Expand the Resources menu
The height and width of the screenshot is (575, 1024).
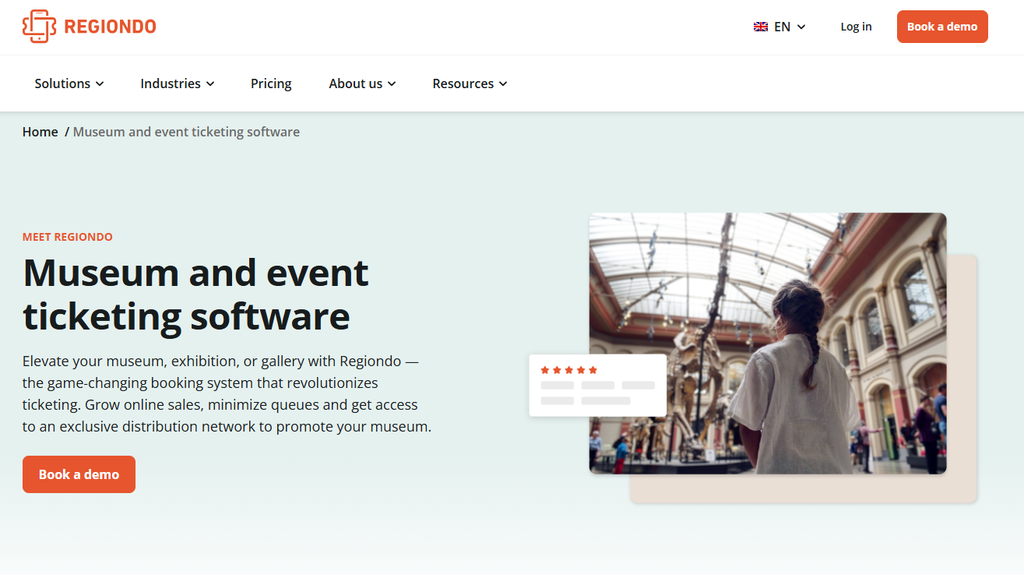click(x=470, y=84)
